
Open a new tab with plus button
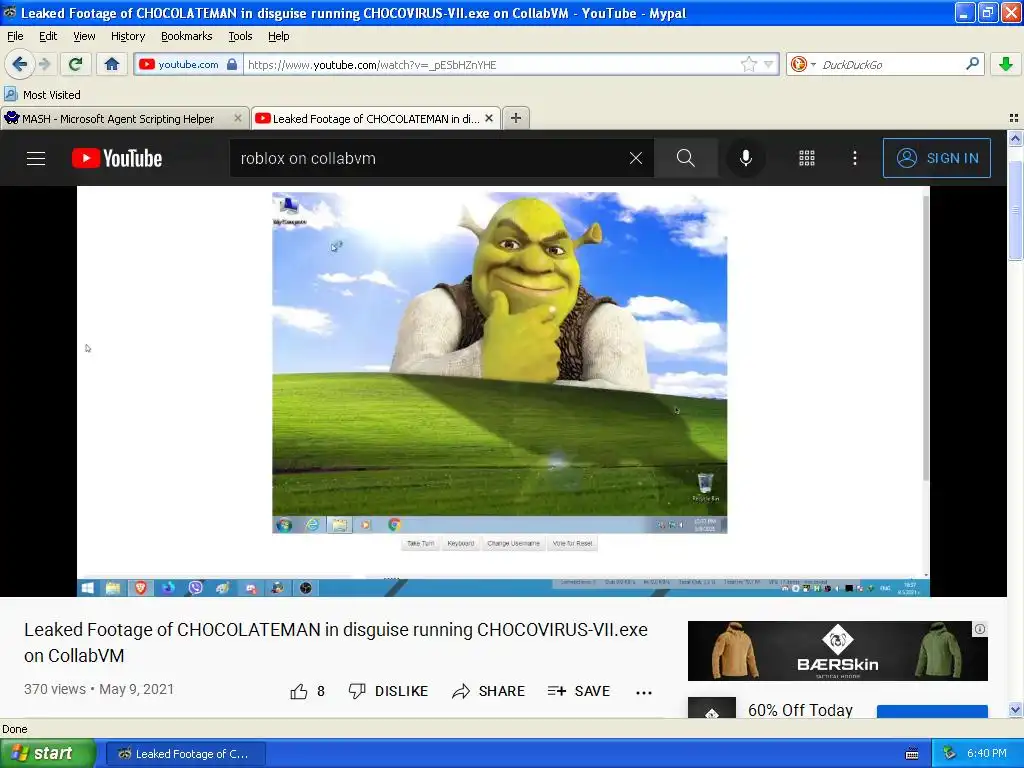516,118
